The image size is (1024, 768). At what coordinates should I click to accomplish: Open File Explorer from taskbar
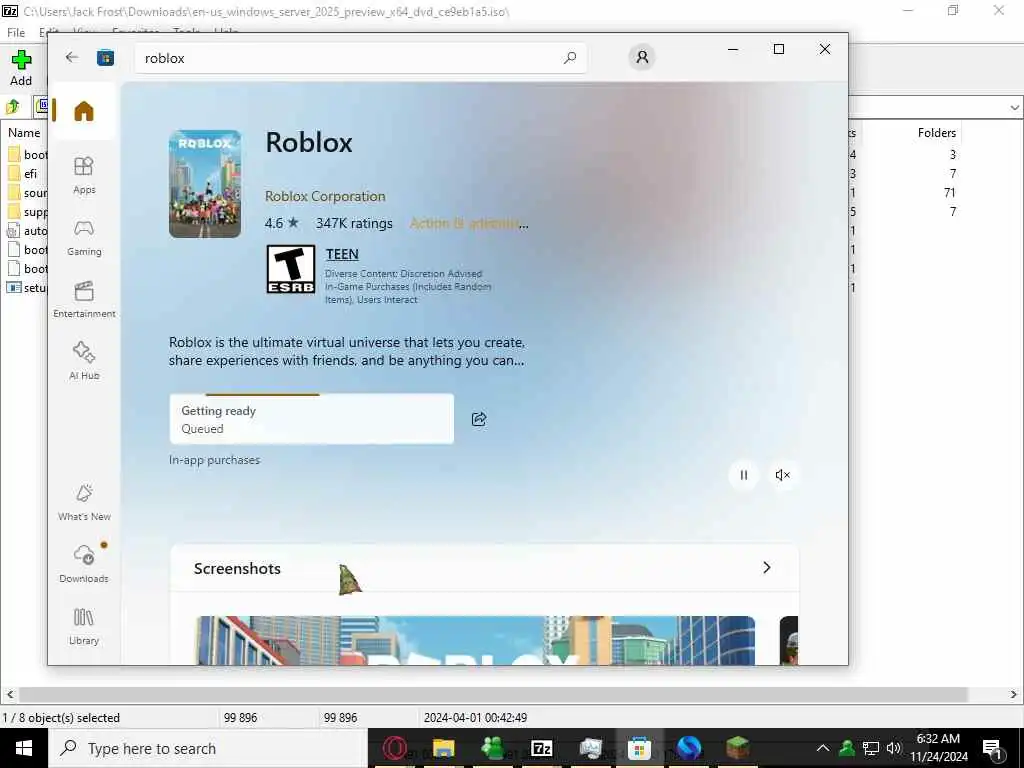click(443, 748)
